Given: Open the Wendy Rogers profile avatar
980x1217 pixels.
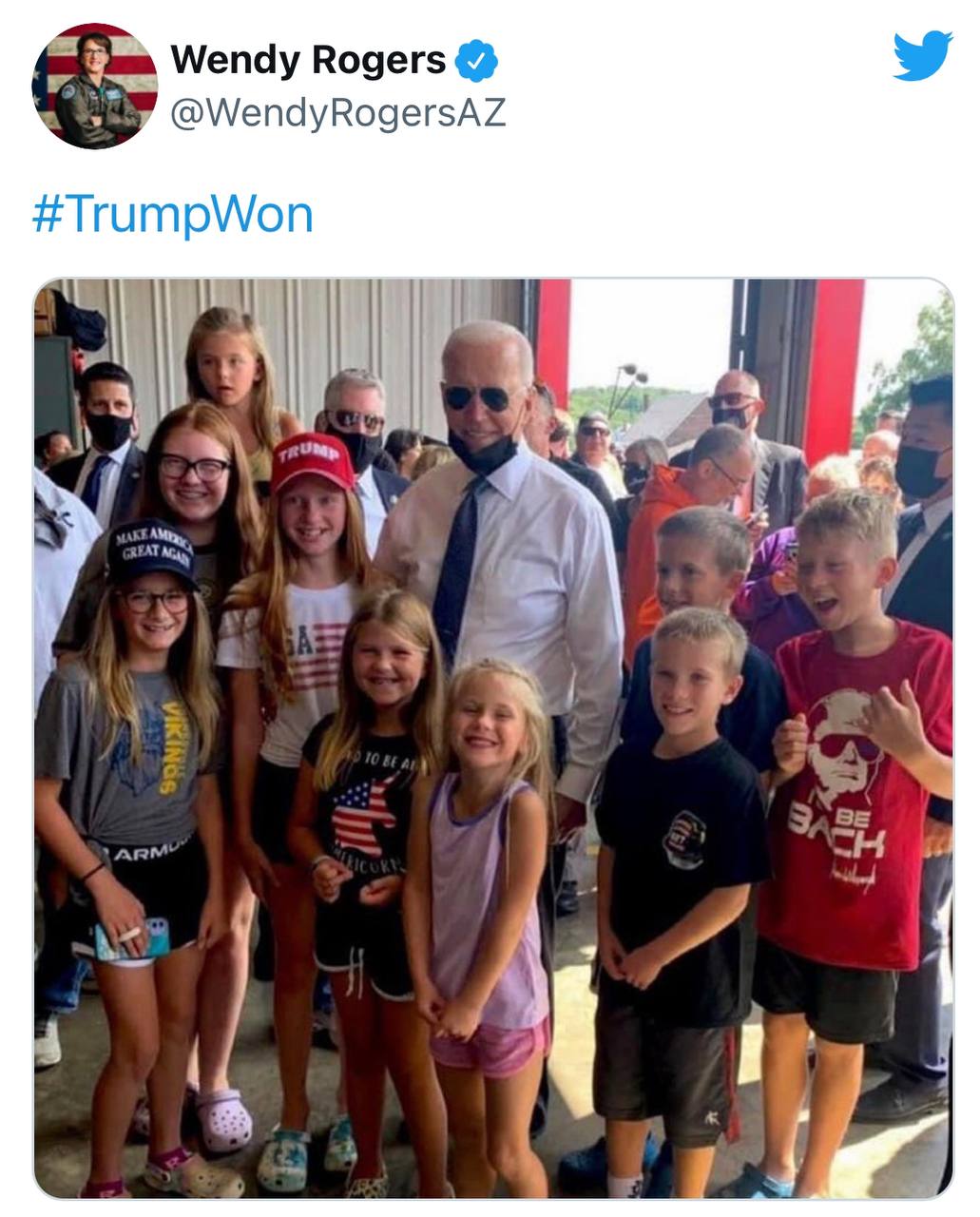Looking at the screenshot, I should coord(95,86).
